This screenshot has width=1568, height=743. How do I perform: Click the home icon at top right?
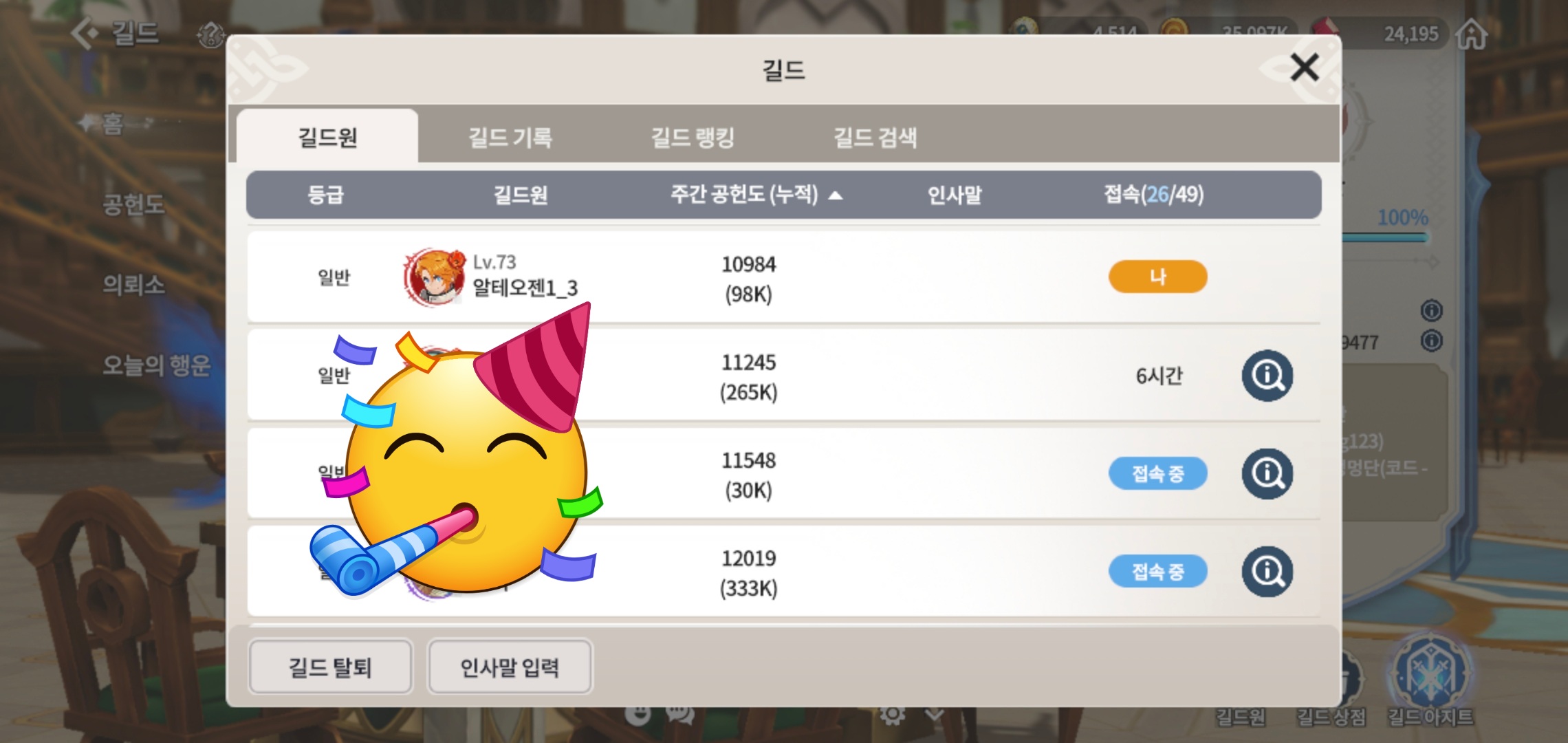1472,34
